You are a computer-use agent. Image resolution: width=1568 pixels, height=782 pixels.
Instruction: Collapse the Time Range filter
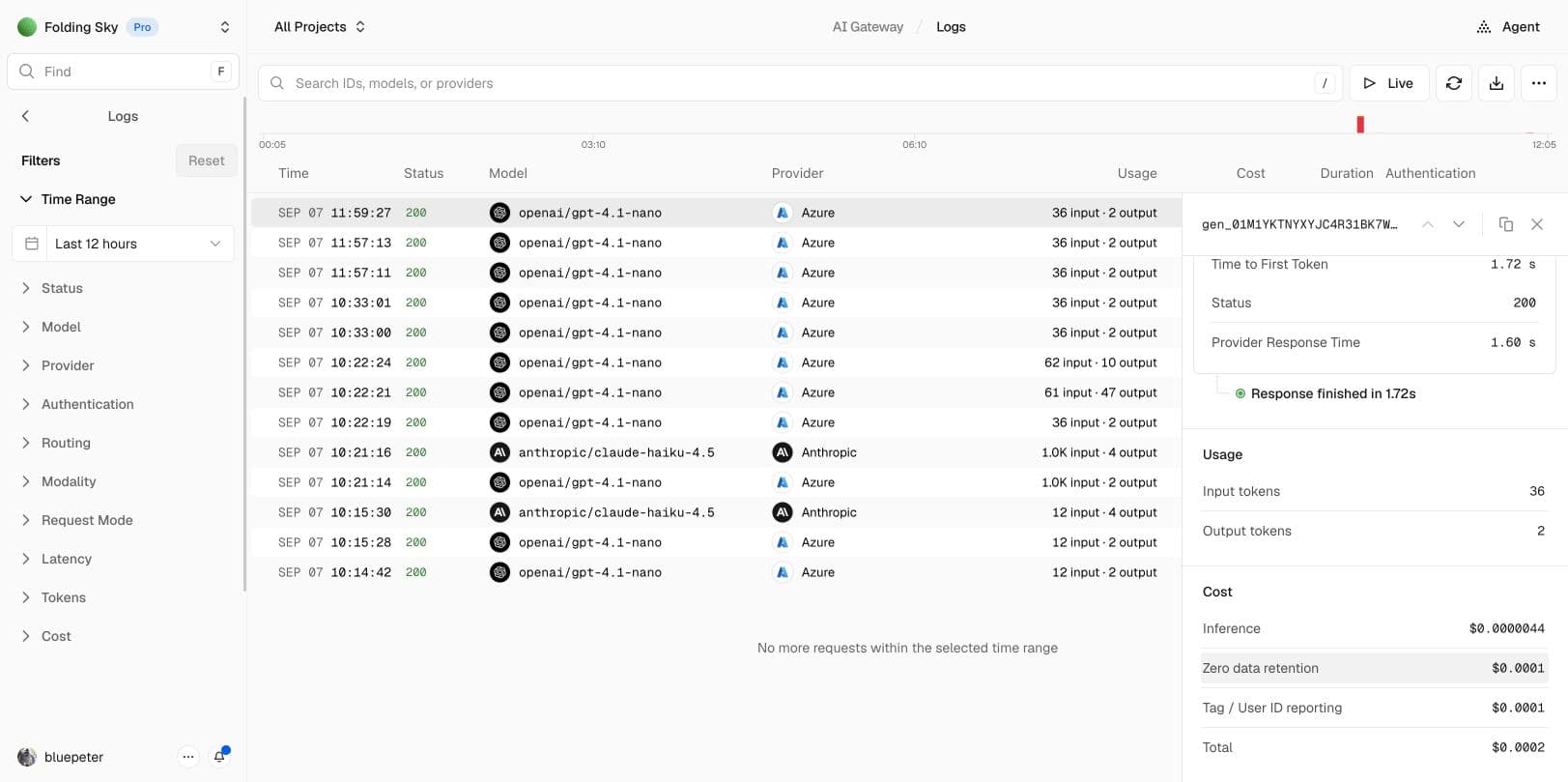[68, 199]
